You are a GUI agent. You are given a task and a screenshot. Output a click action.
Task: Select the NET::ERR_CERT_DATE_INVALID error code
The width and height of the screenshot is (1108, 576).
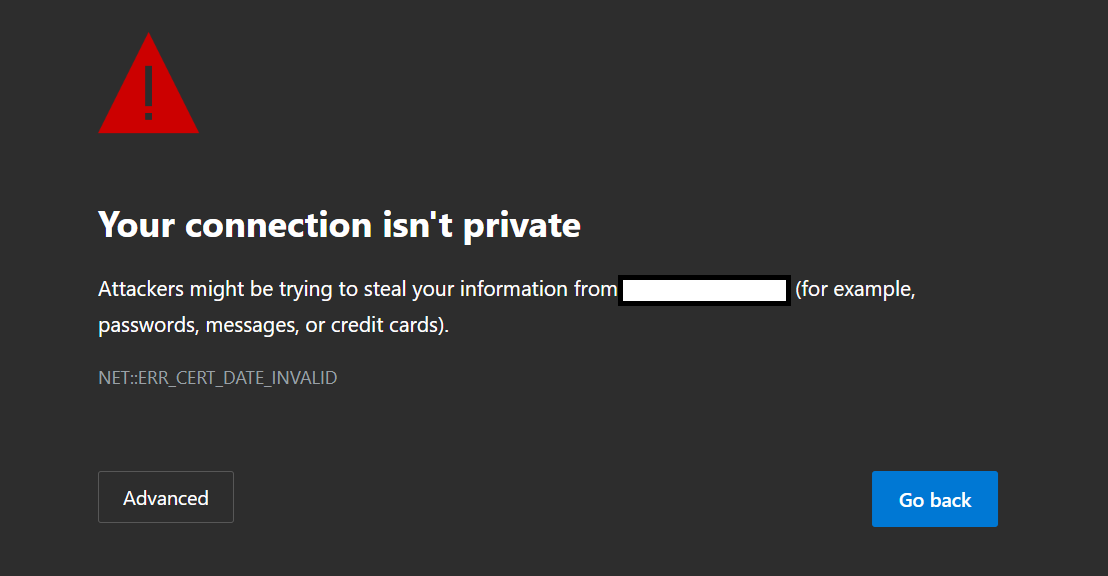tap(217, 377)
